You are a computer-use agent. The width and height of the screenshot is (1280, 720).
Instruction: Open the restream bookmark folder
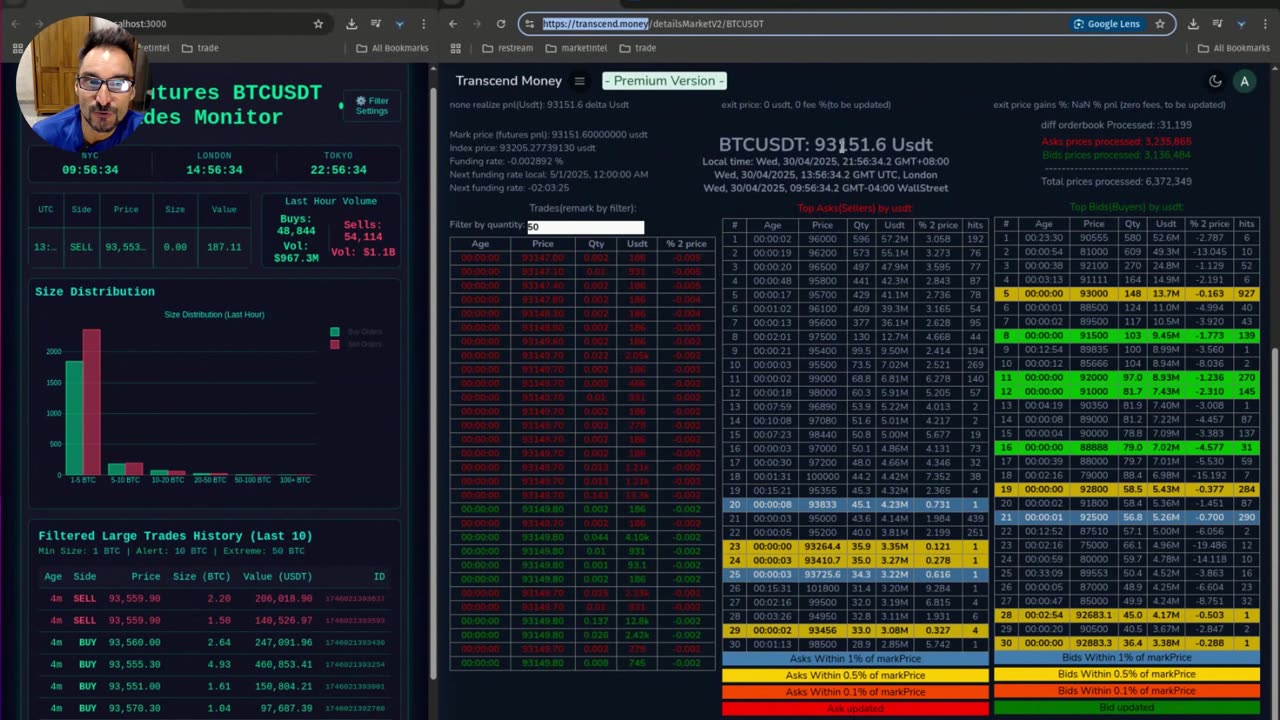pyautogui.click(x=508, y=48)
